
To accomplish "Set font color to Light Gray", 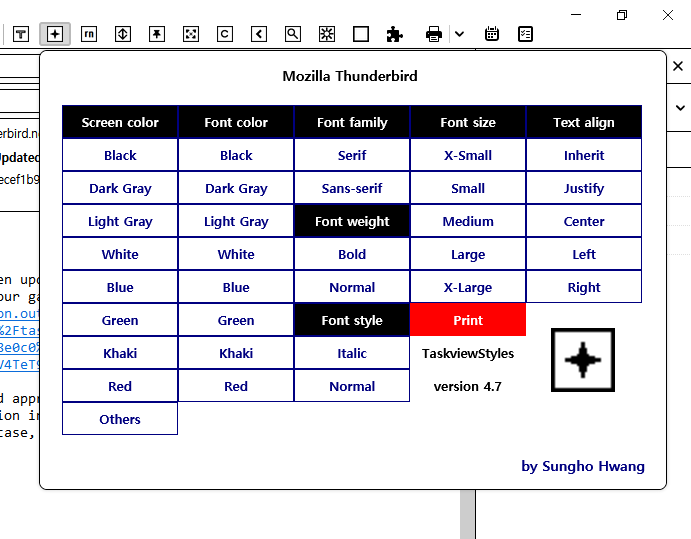I will (x=236, y=221).
